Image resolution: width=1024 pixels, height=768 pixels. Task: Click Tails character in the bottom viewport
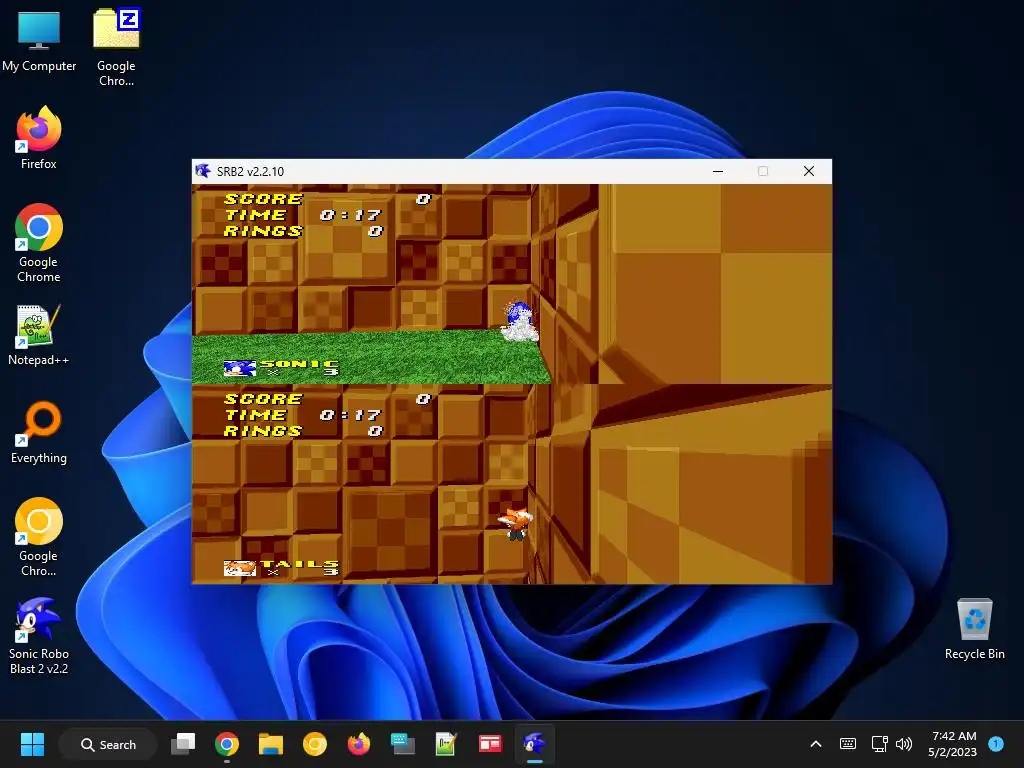[x=515, y=524]
